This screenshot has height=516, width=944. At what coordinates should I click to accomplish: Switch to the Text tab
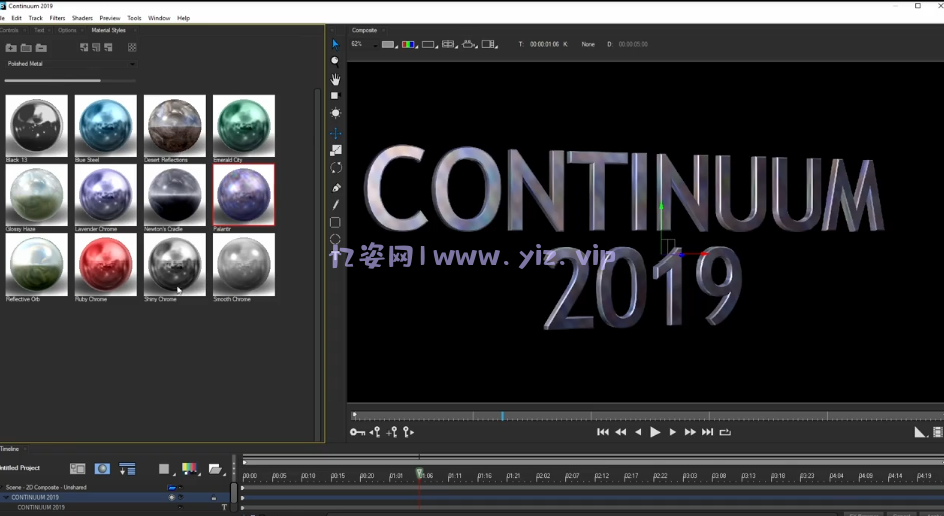coord(39,30)
